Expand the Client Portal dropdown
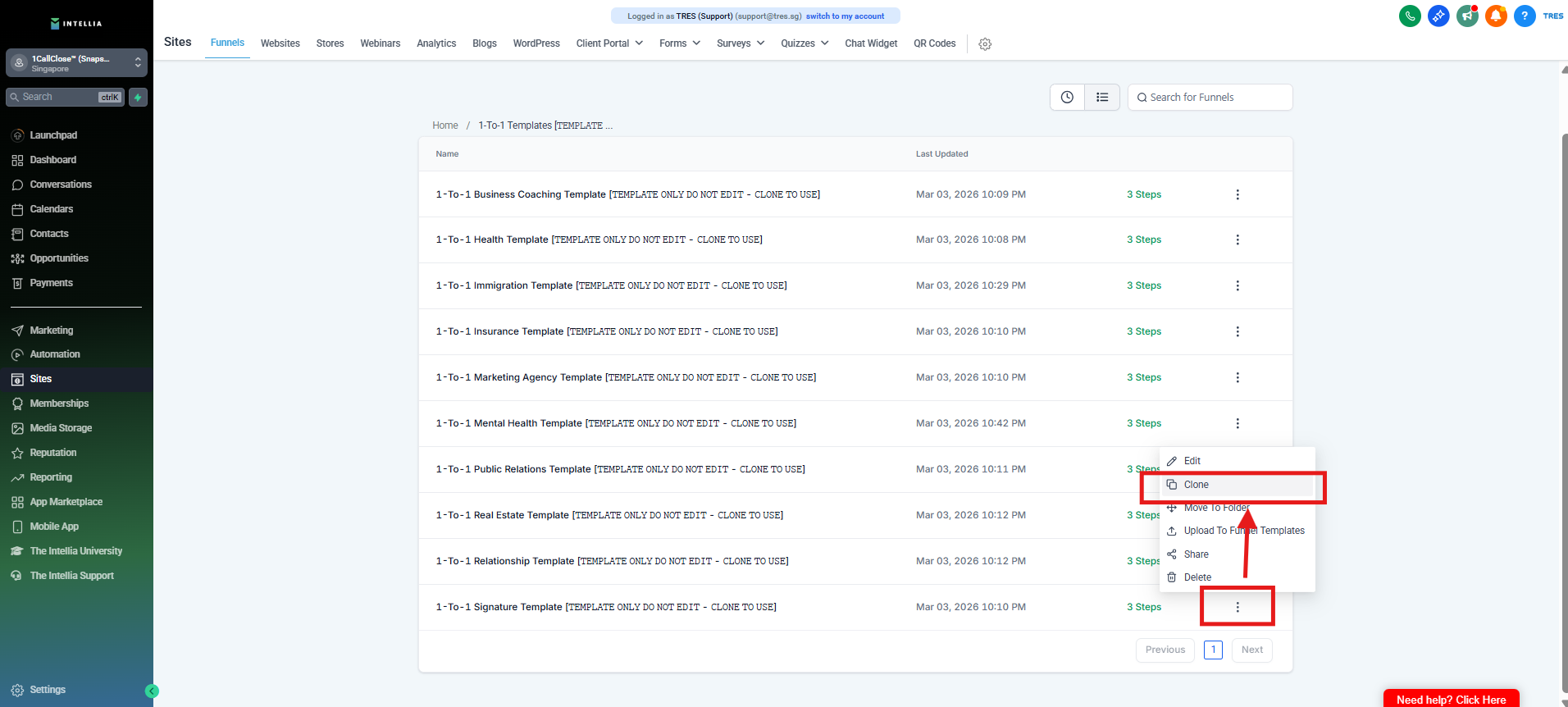The height and width of the screenshot is (707, 1568). coord(609,43)
